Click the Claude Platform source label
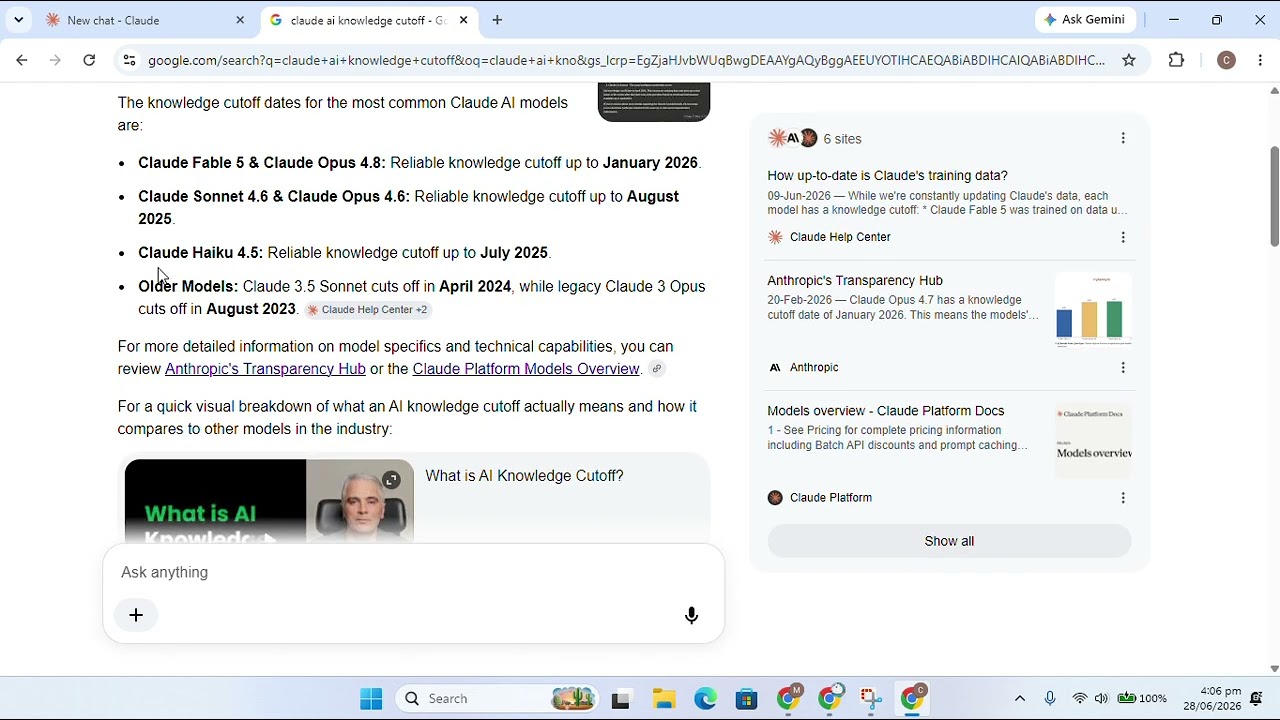This screenshot has height=720, width=1280. pyautogui.click(x=831, y=497)
